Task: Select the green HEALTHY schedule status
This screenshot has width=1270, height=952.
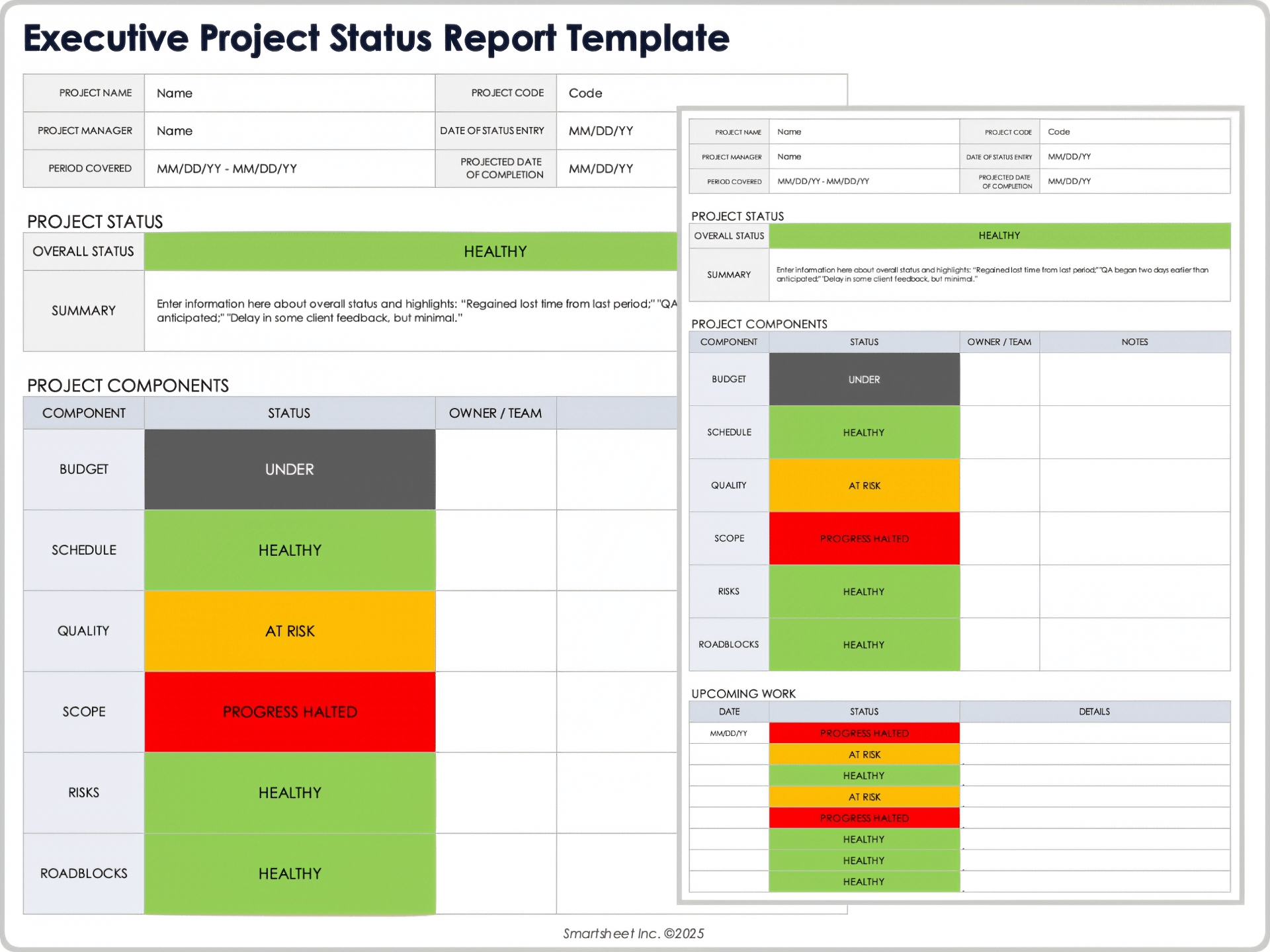Action: [x=289, y=549]
